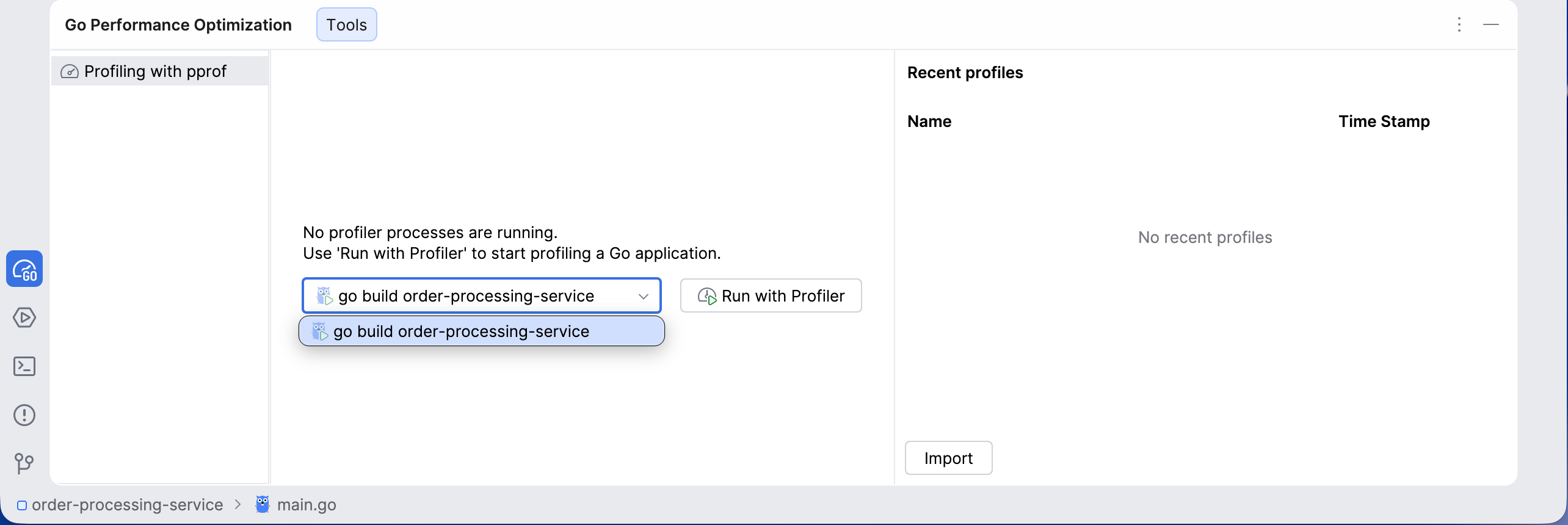Expand the run configuration dropdown arrow
The height and width of the screenshot is (525, 1568).
(x=643, y=296)
